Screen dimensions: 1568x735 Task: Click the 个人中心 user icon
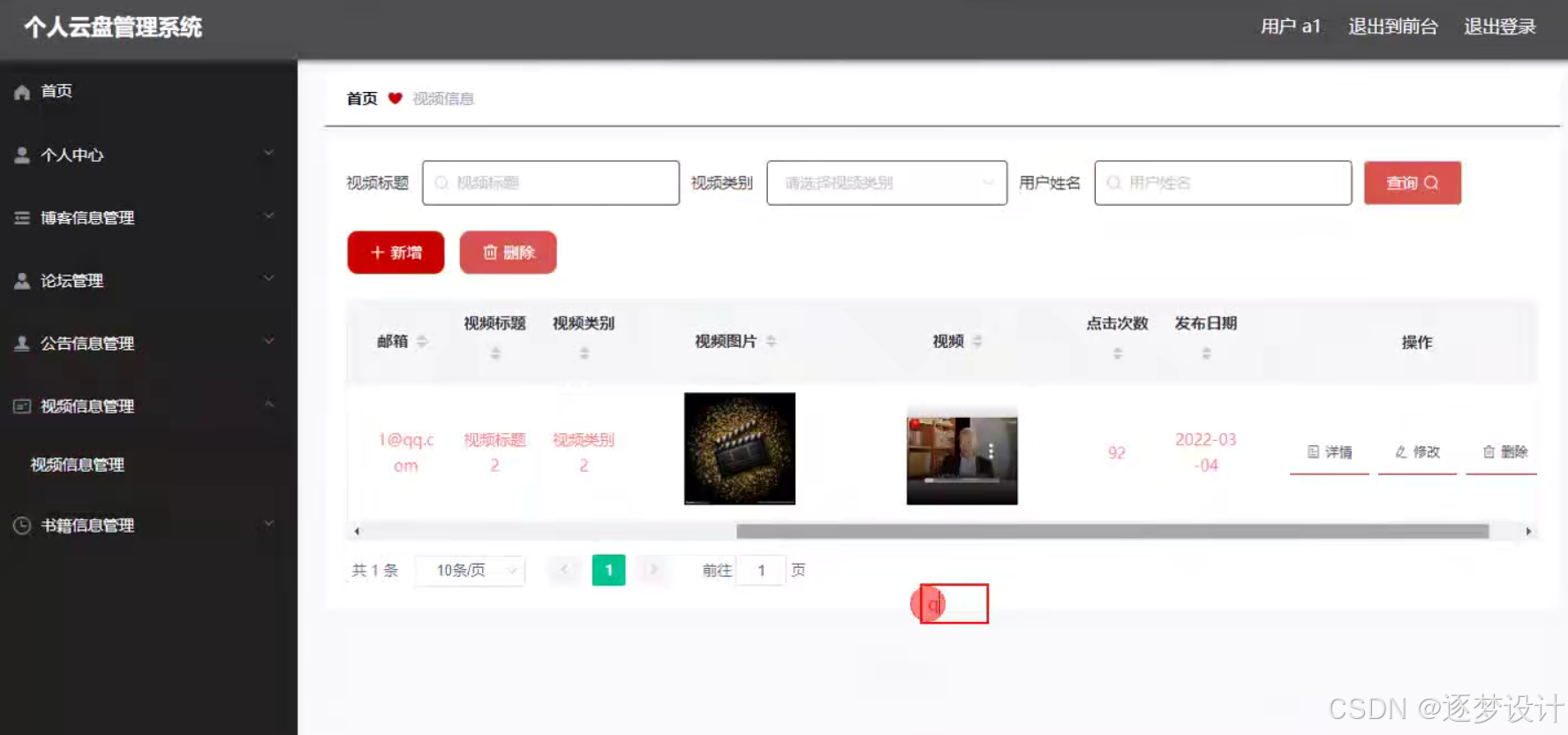(22, 155)
